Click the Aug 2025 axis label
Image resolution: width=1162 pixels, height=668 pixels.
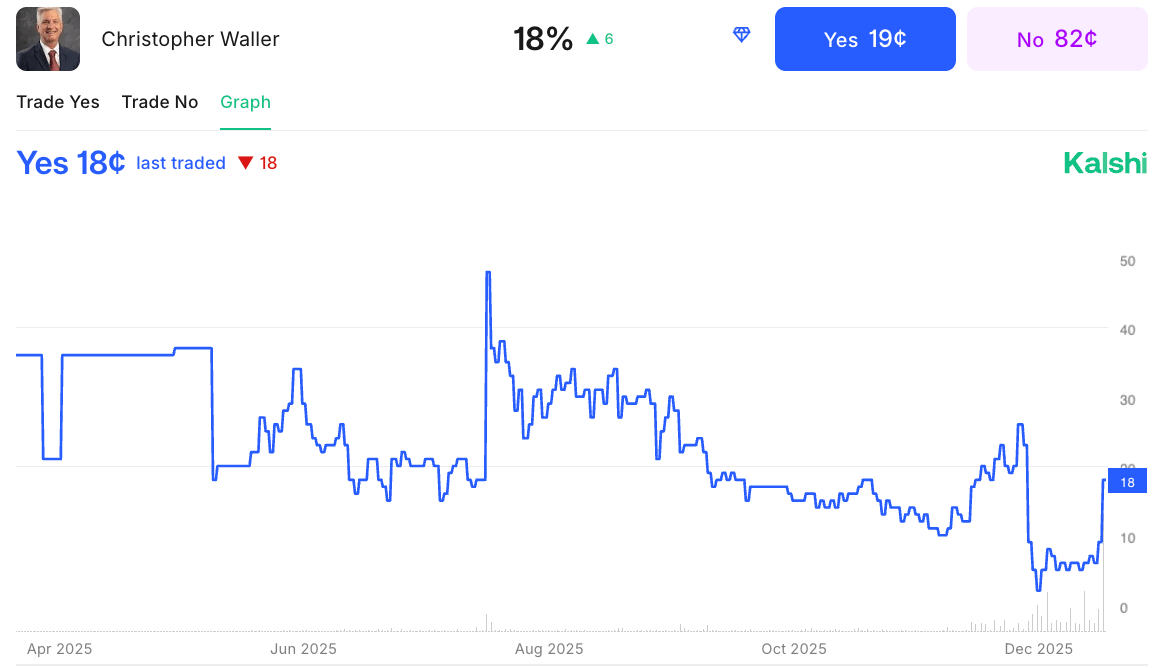549,649
